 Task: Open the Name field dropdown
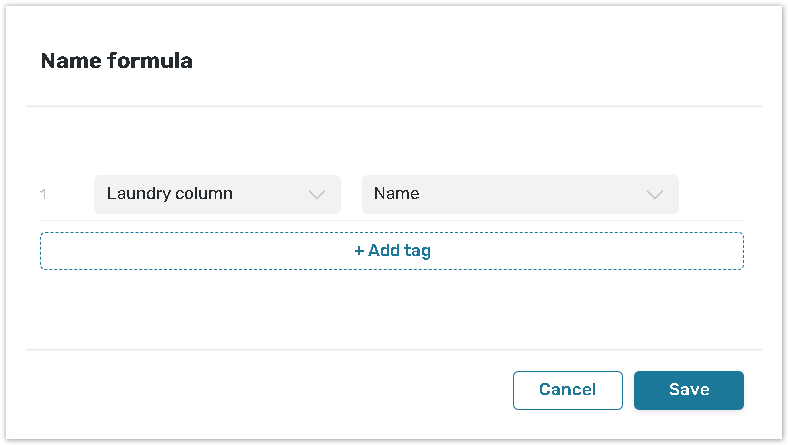coord(520,194)
